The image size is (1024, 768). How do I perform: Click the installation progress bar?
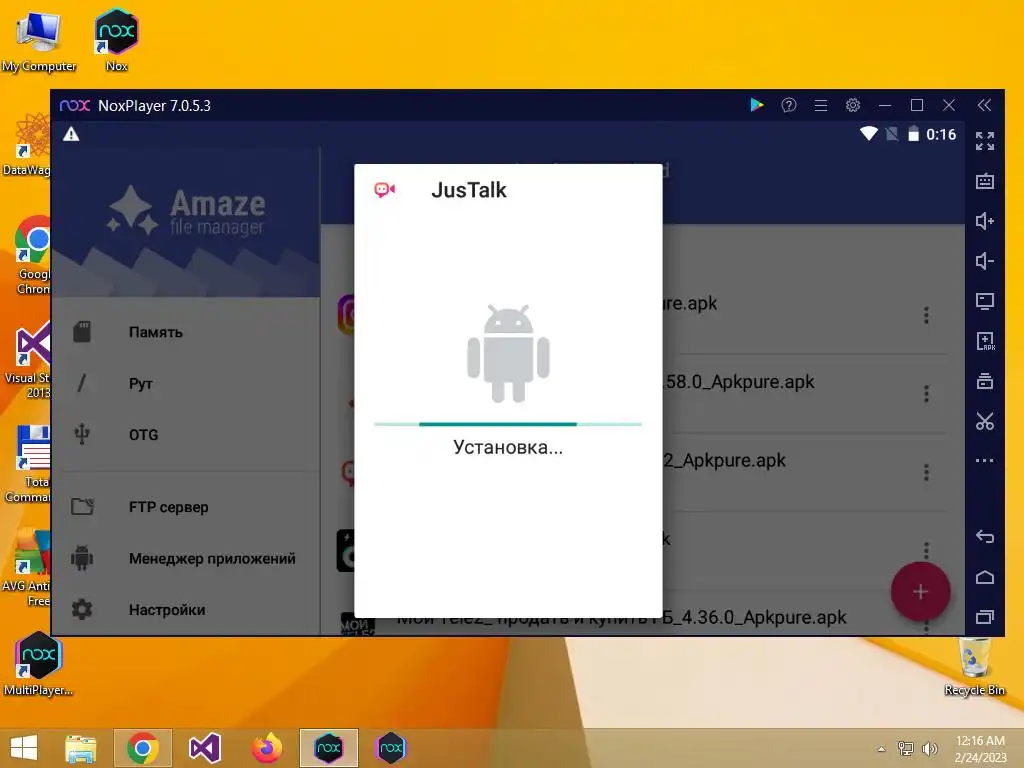(x=508, y=424)
